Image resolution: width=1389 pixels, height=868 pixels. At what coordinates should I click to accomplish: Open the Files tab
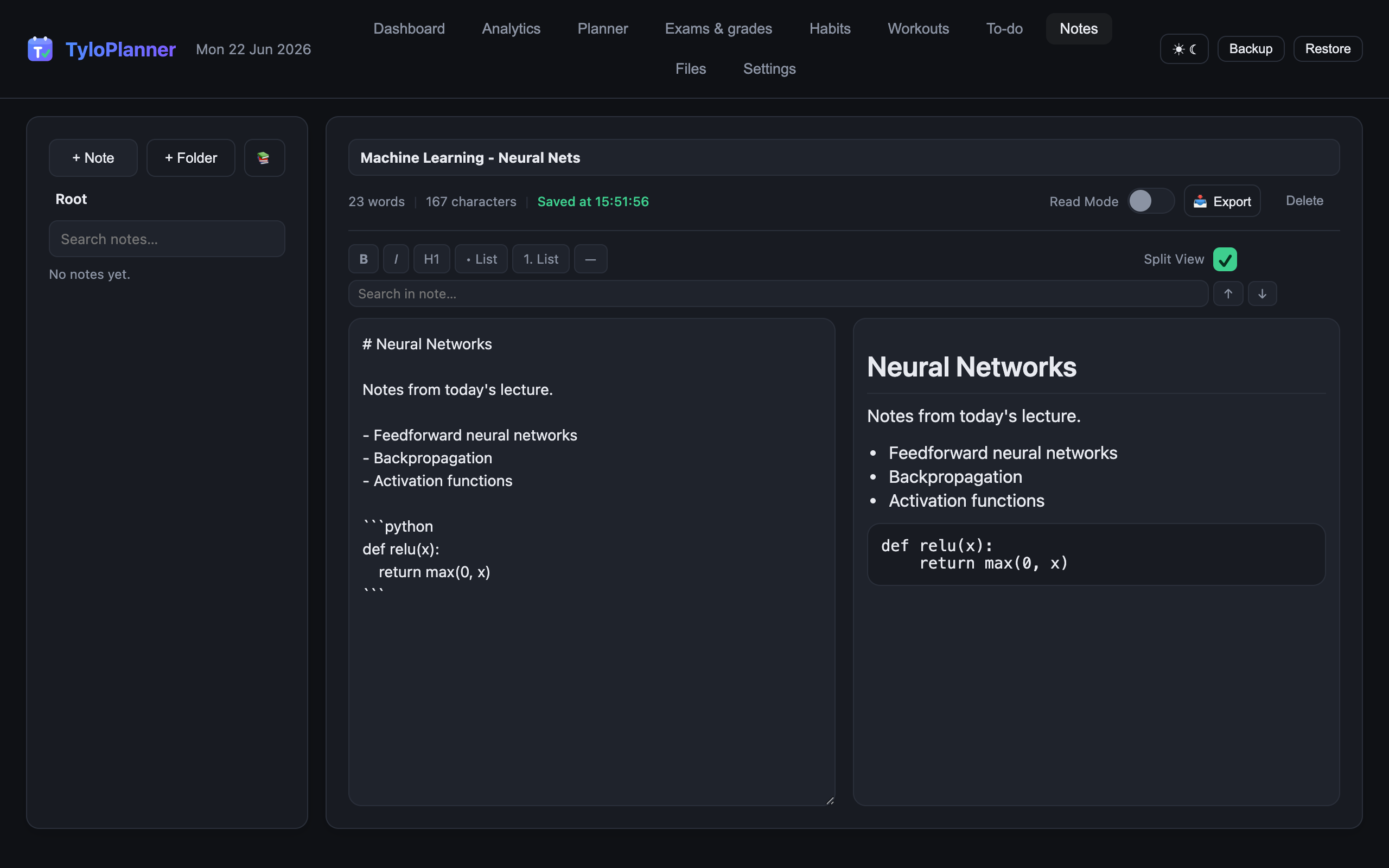(x=691, y=69)
